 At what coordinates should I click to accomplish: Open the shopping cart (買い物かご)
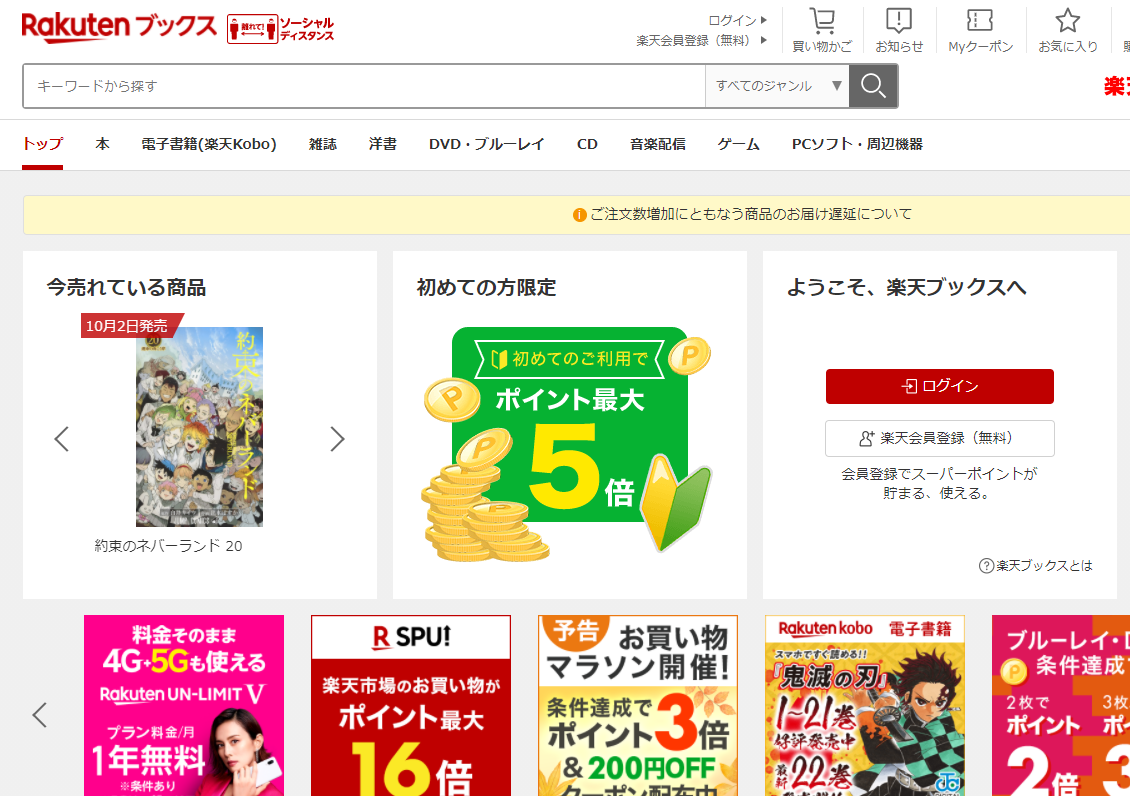(x=822, y=30)
